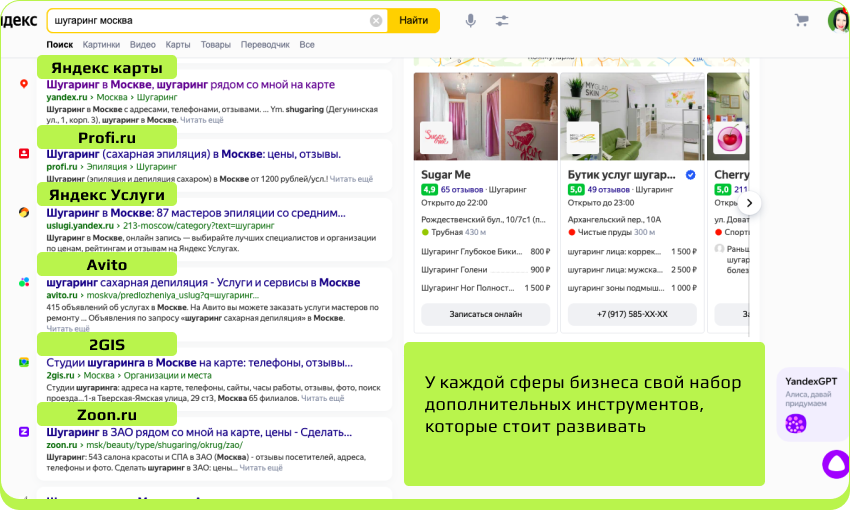850x510 pixels.
Task: Open the user profile avatar
Action: tap(839, 21)
